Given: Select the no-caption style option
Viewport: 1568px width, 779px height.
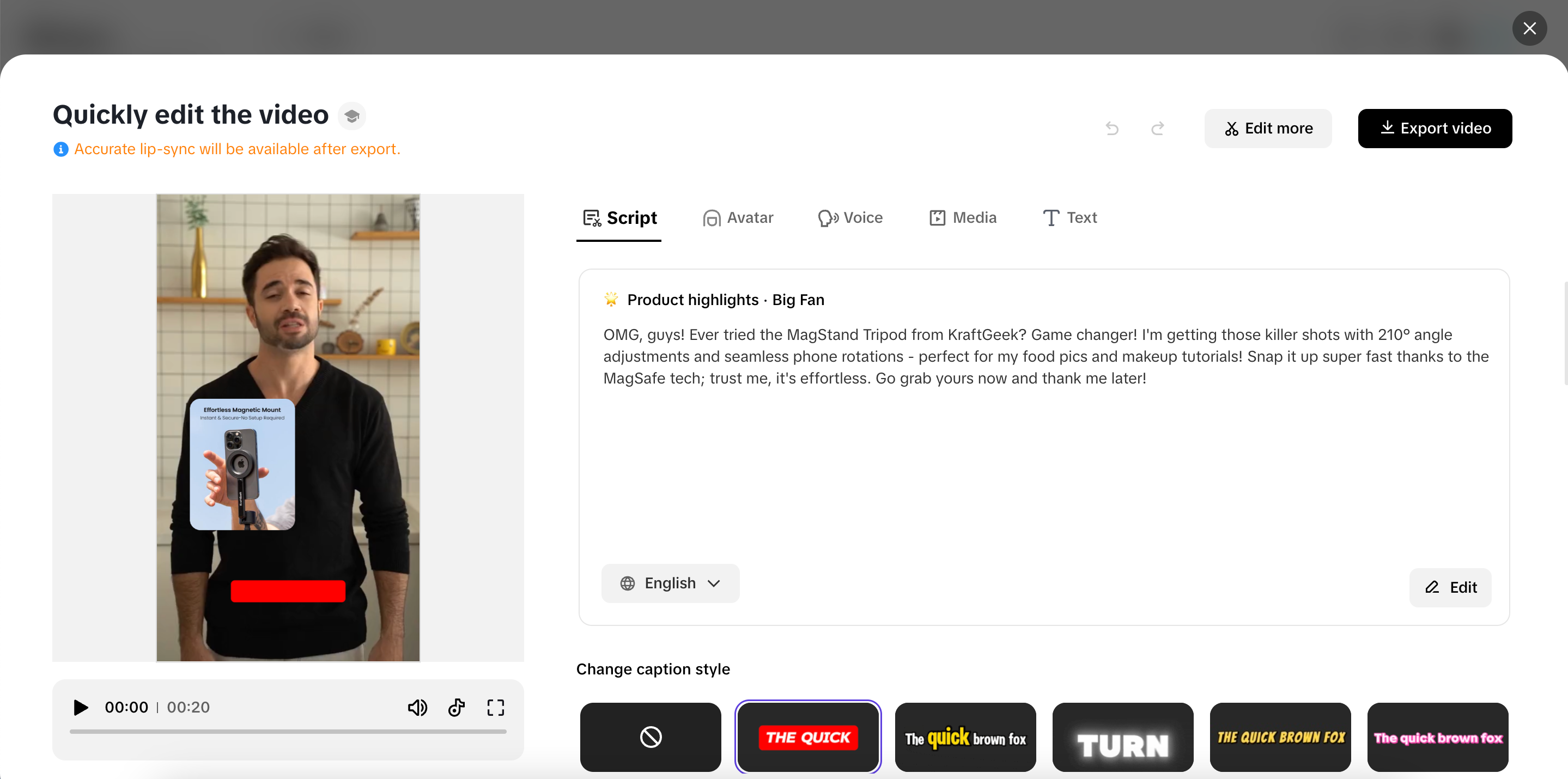Looking at the screenshot, I should coord(650,737).
